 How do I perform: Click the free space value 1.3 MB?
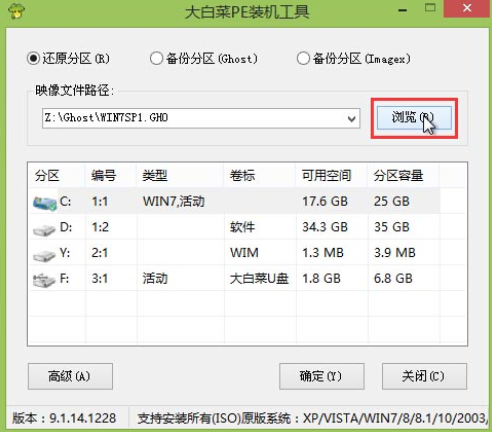tap(323, 253)
